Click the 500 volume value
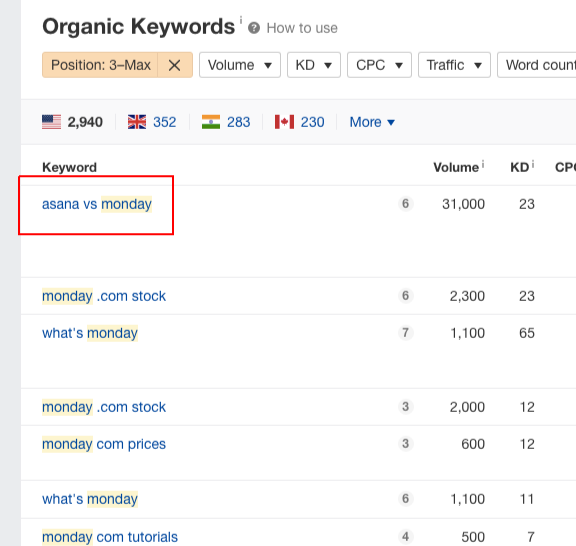Image resolution: width=576 pixels, height=546 pixels. click(473, 537)
